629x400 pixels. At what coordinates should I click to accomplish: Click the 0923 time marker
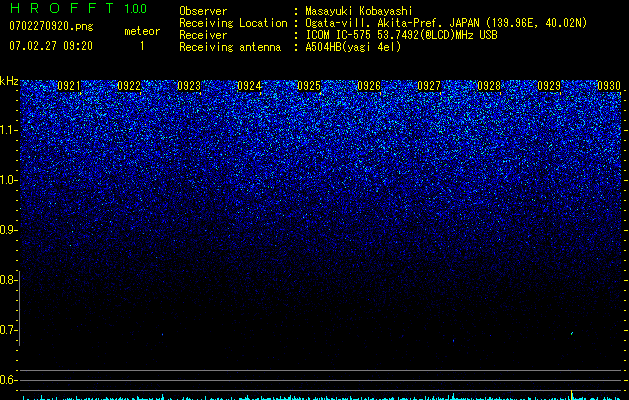[189, 86]
